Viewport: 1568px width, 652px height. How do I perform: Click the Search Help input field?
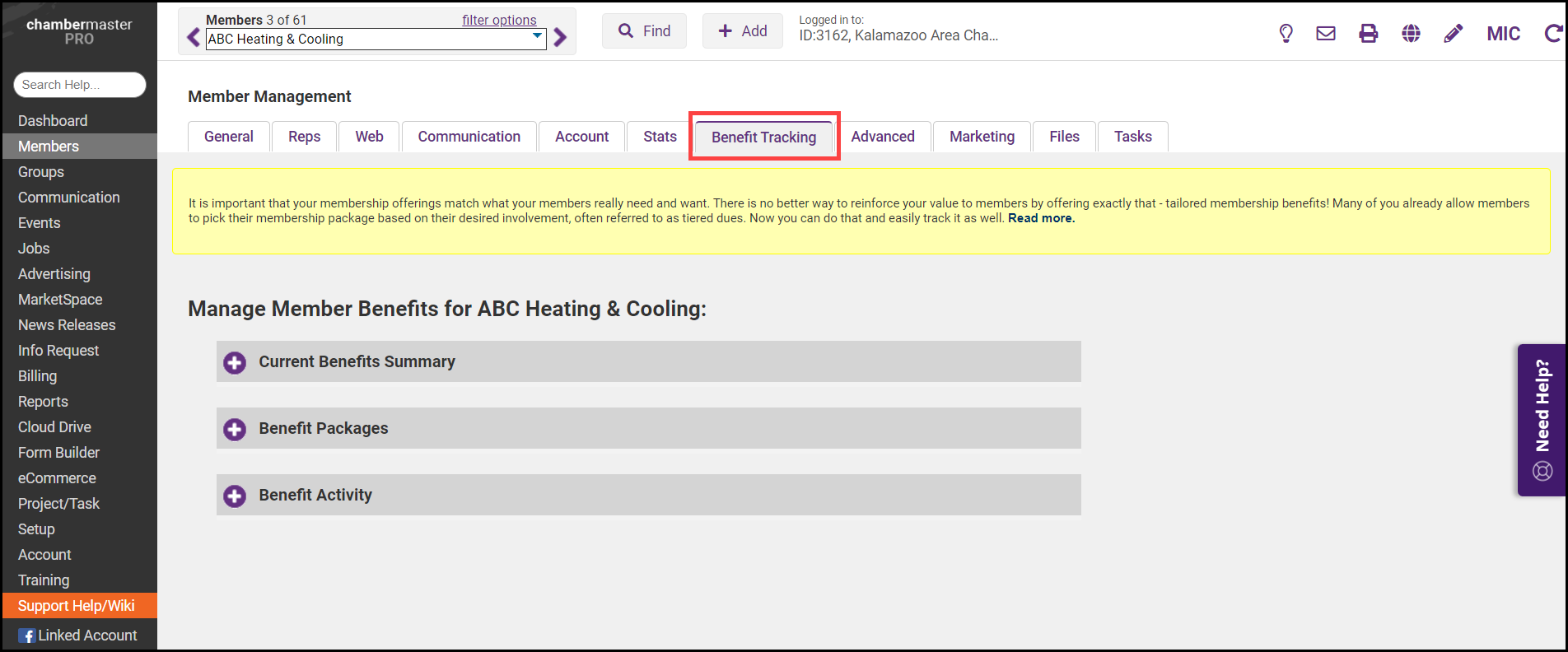point(80,85)
